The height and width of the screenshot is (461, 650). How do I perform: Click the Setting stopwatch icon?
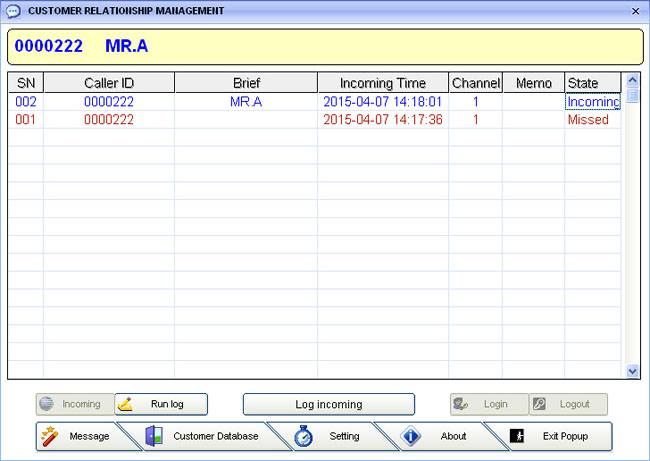coord(304,437)
